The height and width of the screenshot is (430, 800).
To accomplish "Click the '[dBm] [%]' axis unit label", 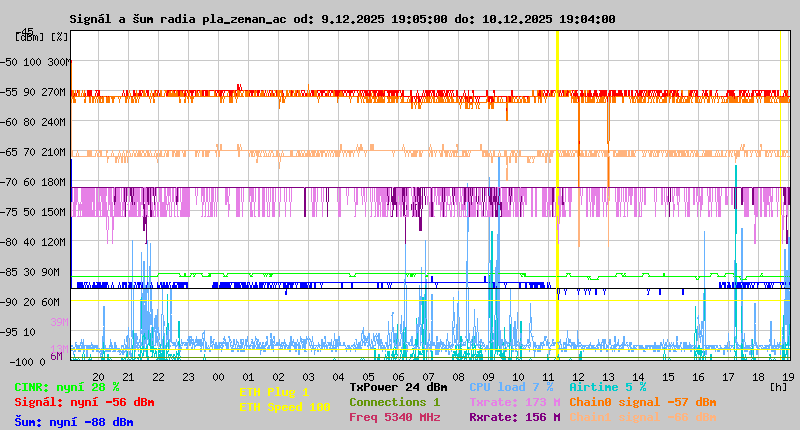I will tap(41, 37).
